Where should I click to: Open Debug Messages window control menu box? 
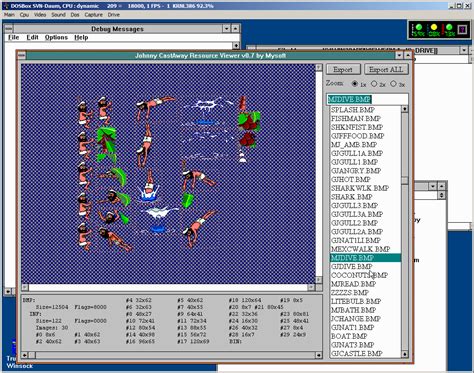coord(9,29)
